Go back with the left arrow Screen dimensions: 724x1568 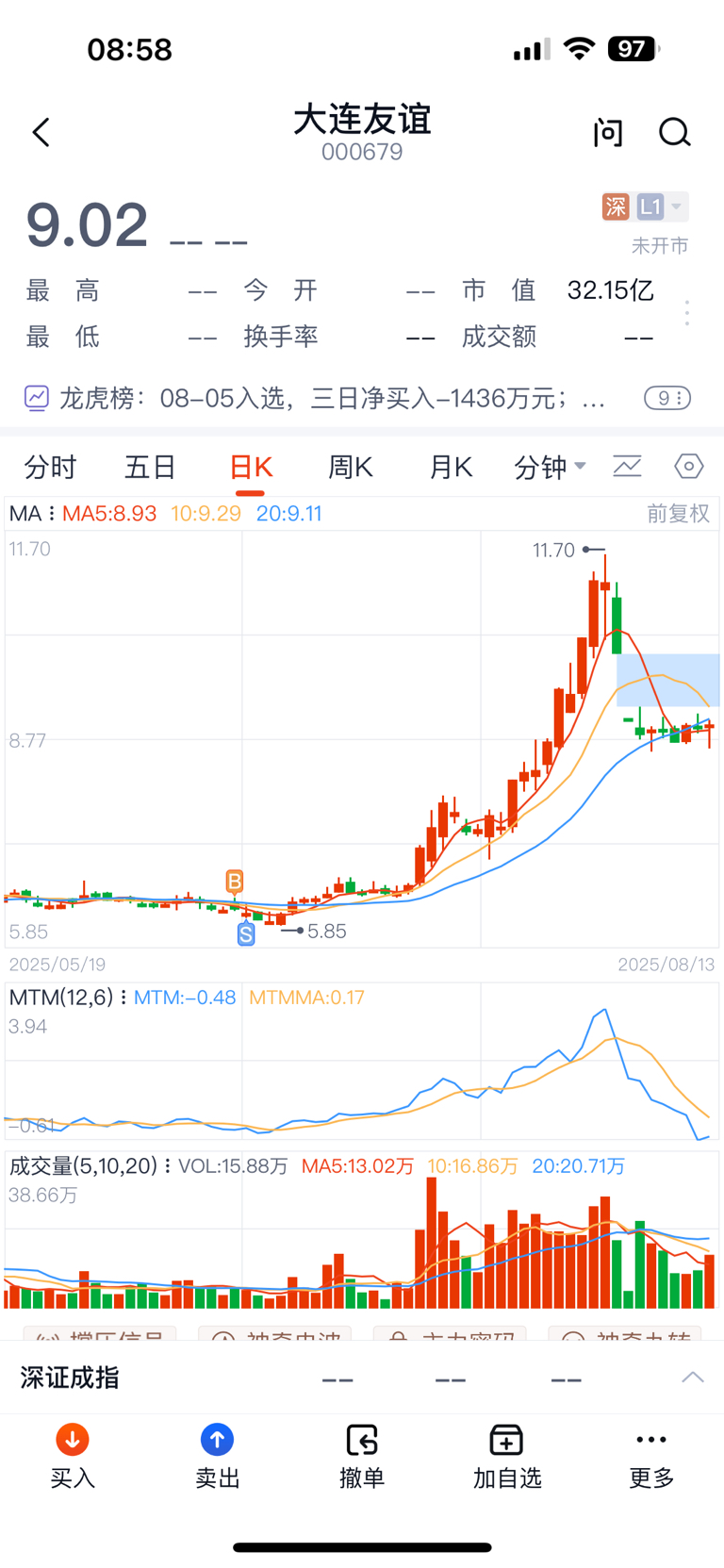41,132
